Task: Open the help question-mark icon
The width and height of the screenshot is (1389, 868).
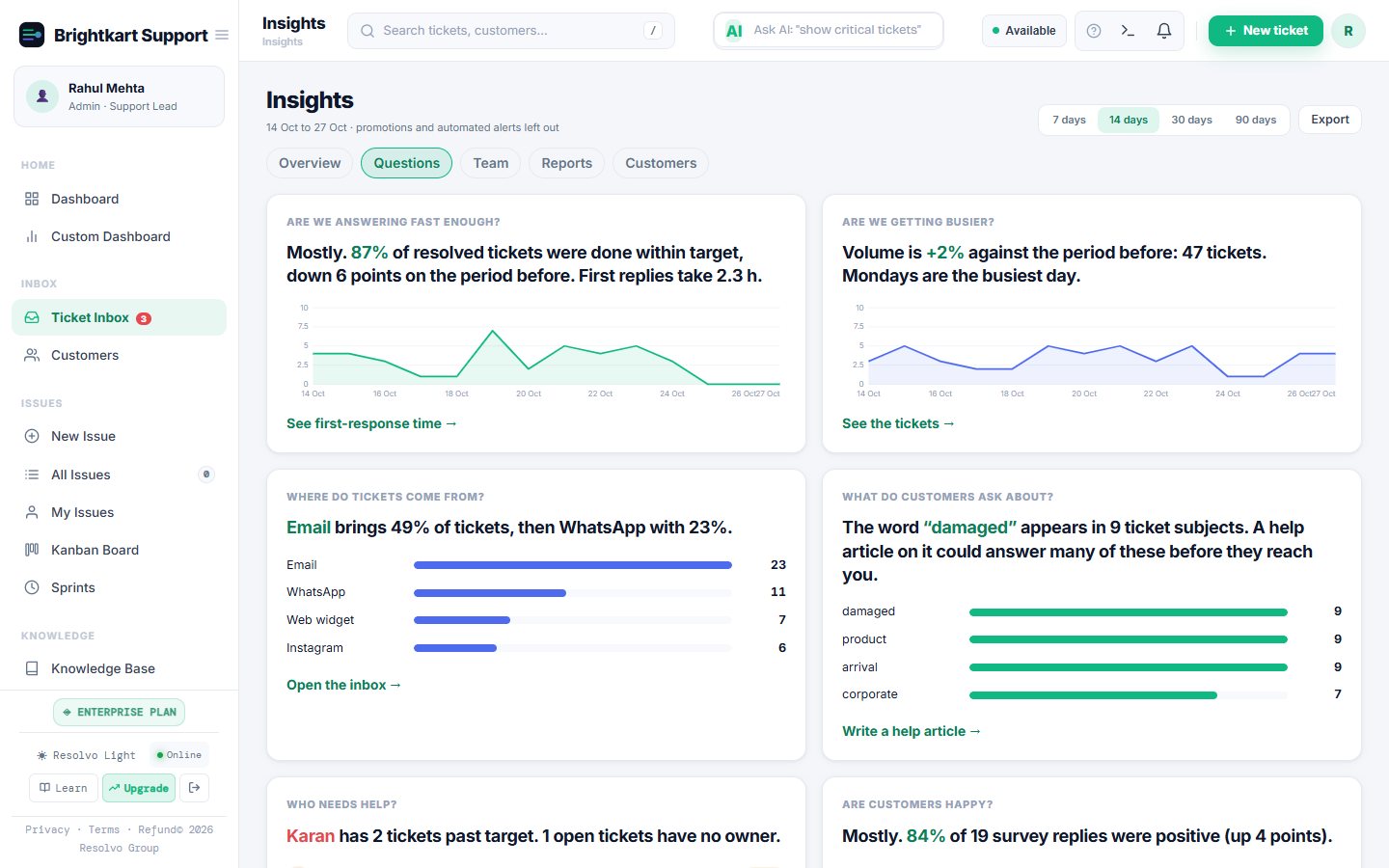Action: [1094, 31]
